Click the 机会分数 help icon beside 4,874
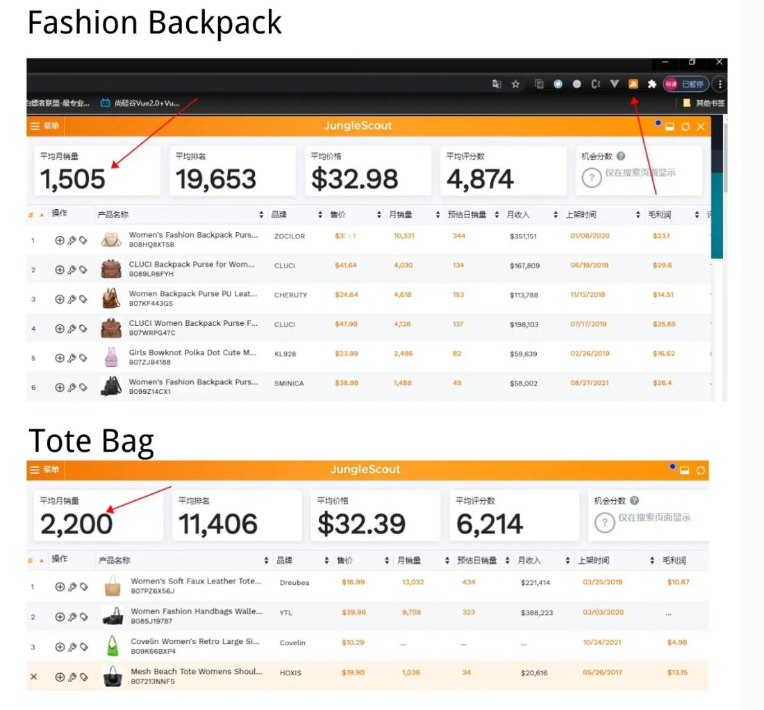 coord(621,156)
